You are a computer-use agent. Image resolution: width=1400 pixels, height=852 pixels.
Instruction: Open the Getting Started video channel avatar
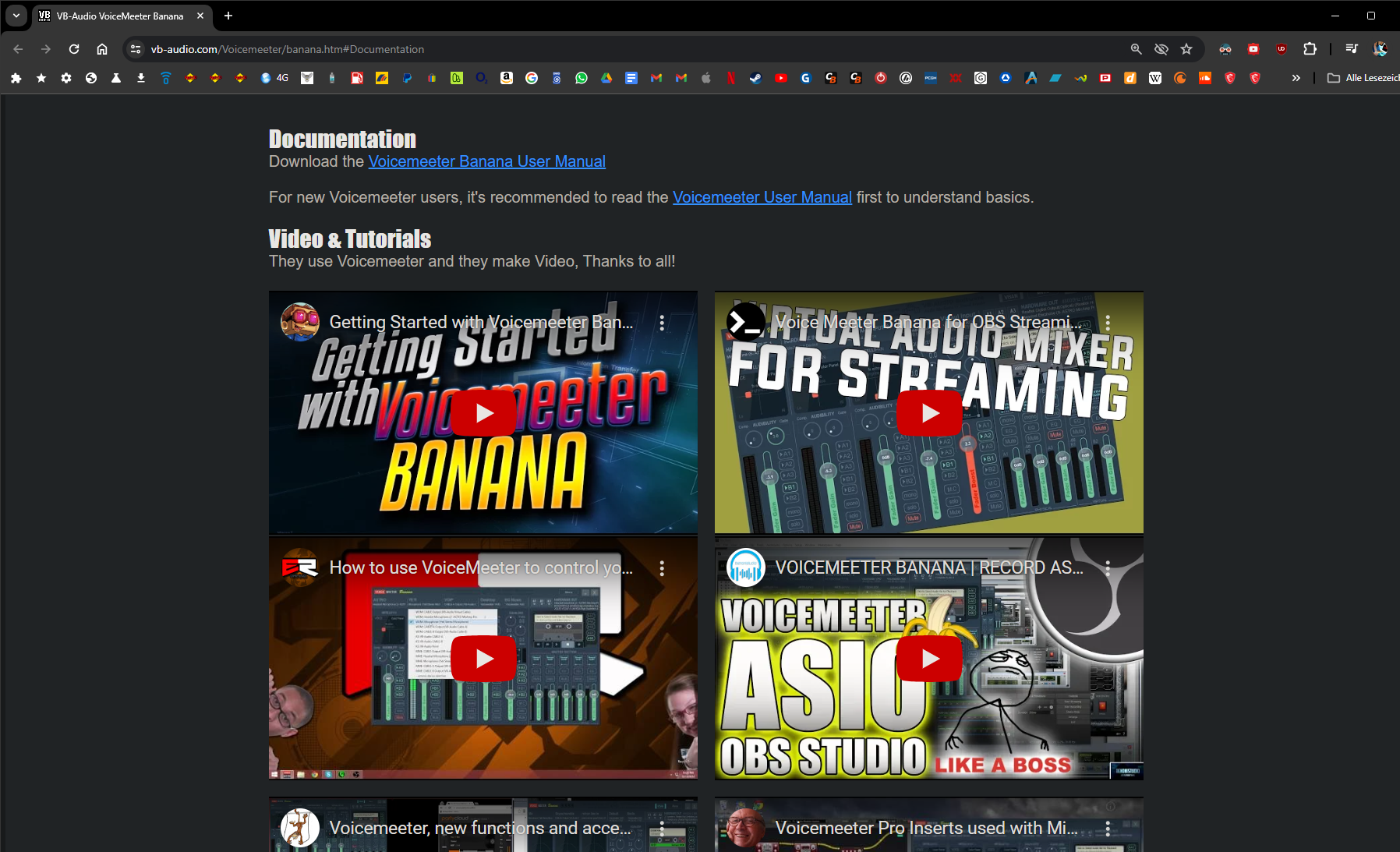[x=300, y=322]
